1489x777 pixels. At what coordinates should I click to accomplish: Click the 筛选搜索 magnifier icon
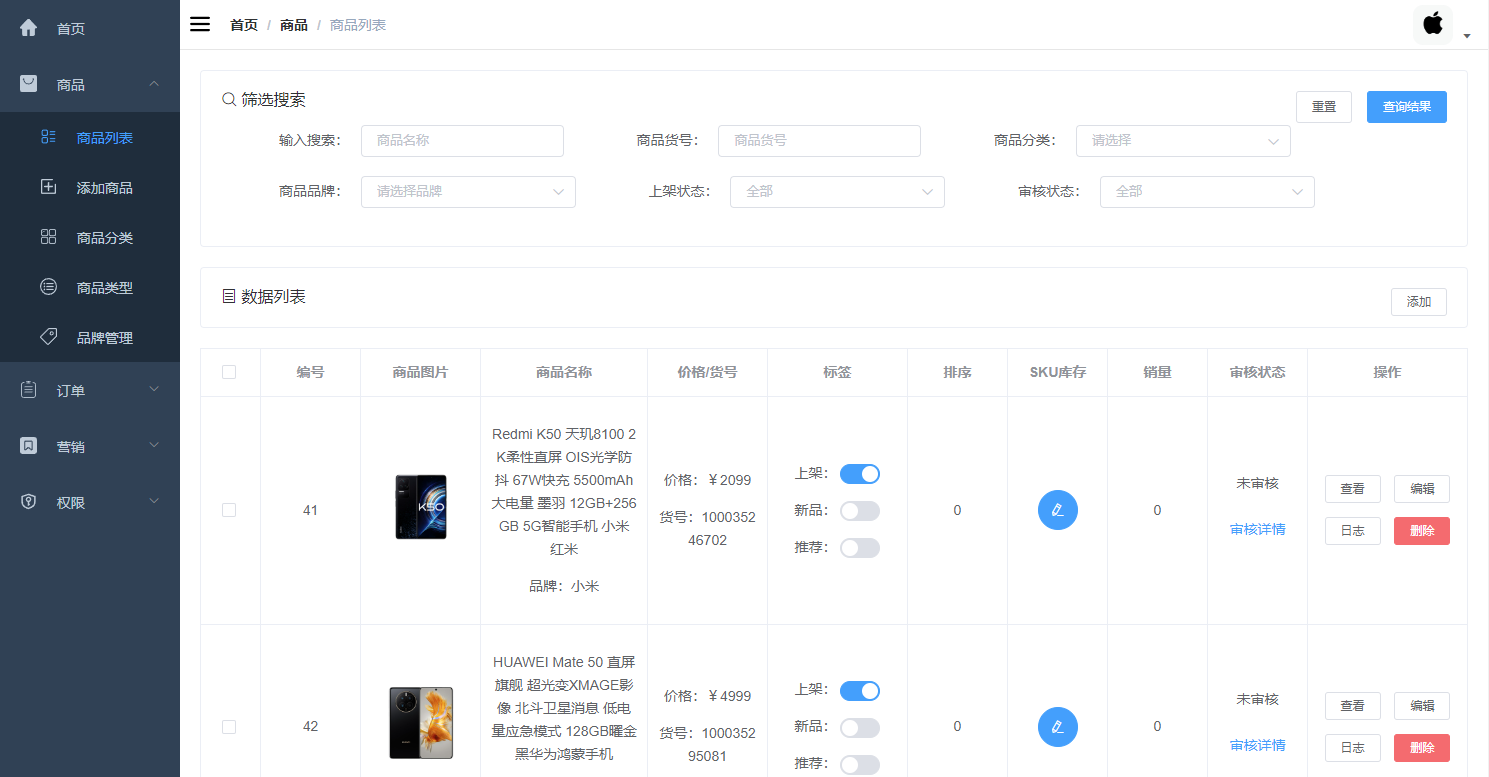pos(229,100)
